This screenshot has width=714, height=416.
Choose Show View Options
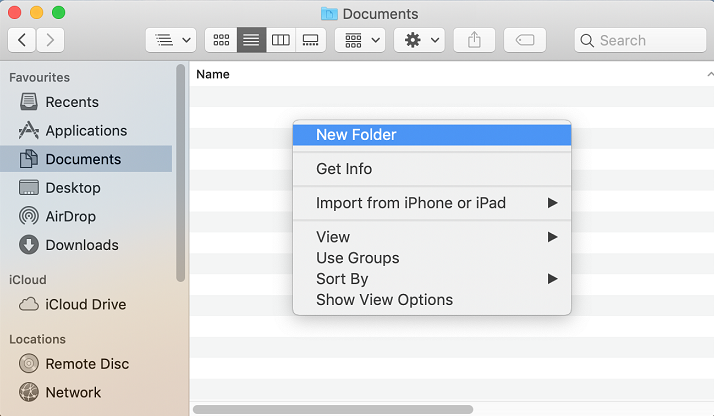tap(432, 300)
